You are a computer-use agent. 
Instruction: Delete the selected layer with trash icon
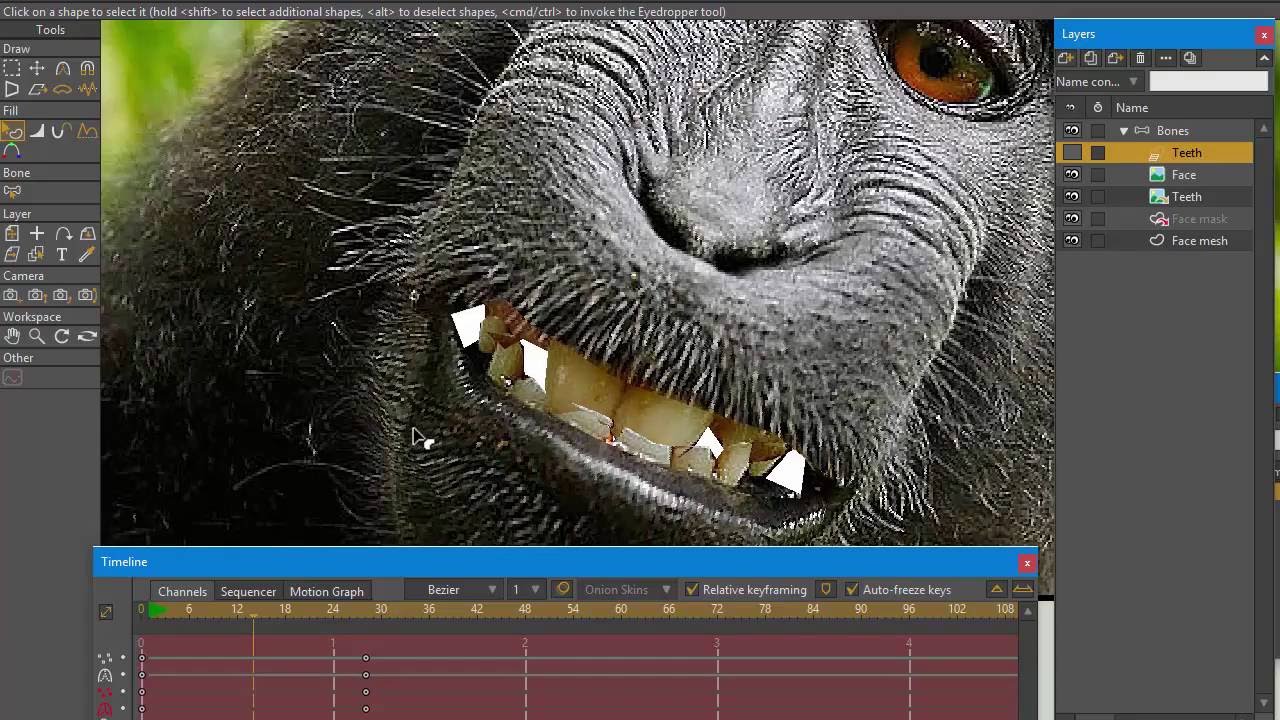coord(1140,58)
